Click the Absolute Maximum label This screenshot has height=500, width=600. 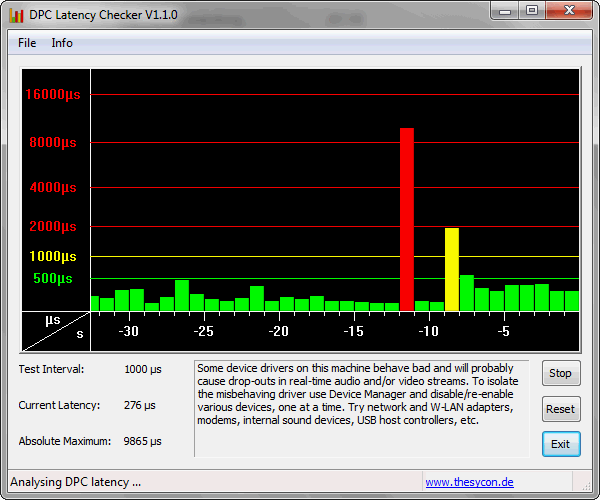point(65,441)
